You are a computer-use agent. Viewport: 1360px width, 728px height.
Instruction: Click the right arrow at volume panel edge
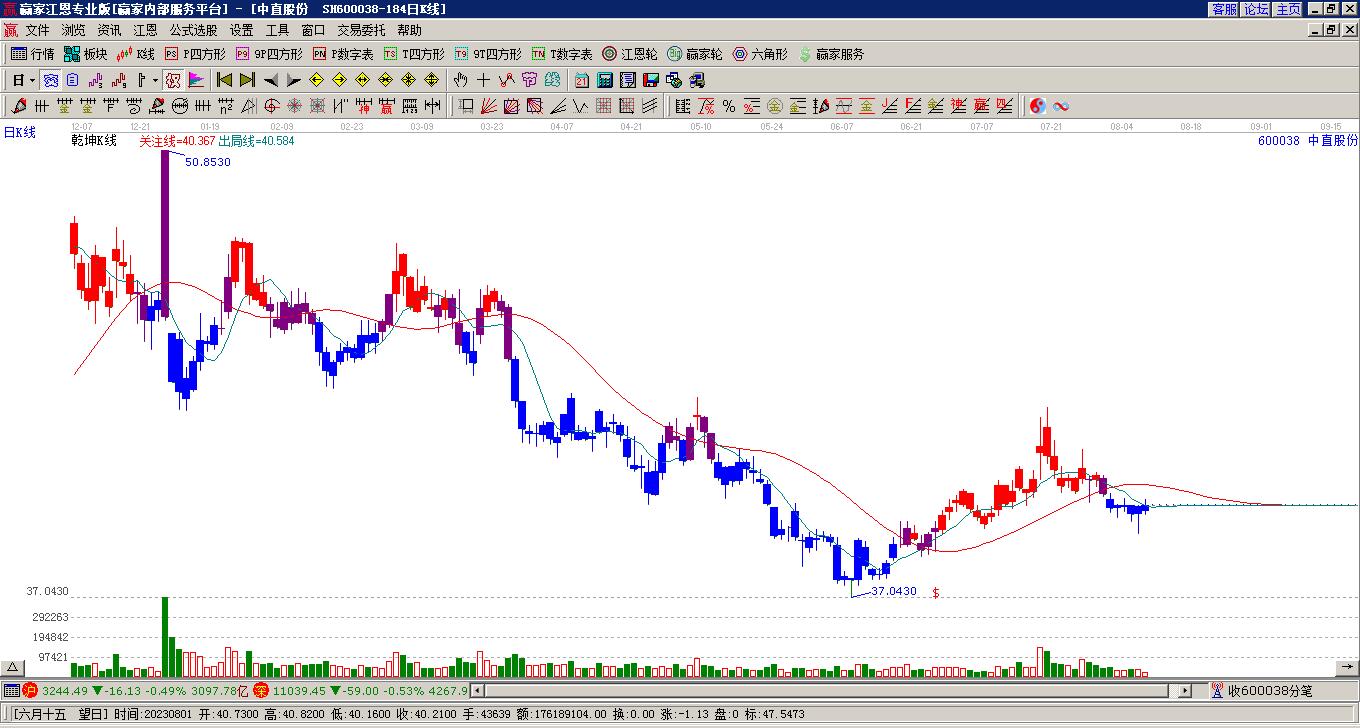[x=1347, y=668]
